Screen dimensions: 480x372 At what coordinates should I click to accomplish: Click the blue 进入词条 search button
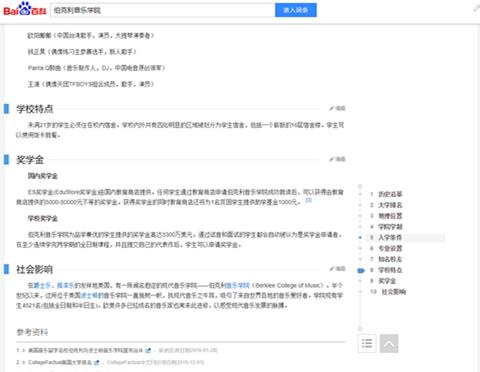click(296, 10)
